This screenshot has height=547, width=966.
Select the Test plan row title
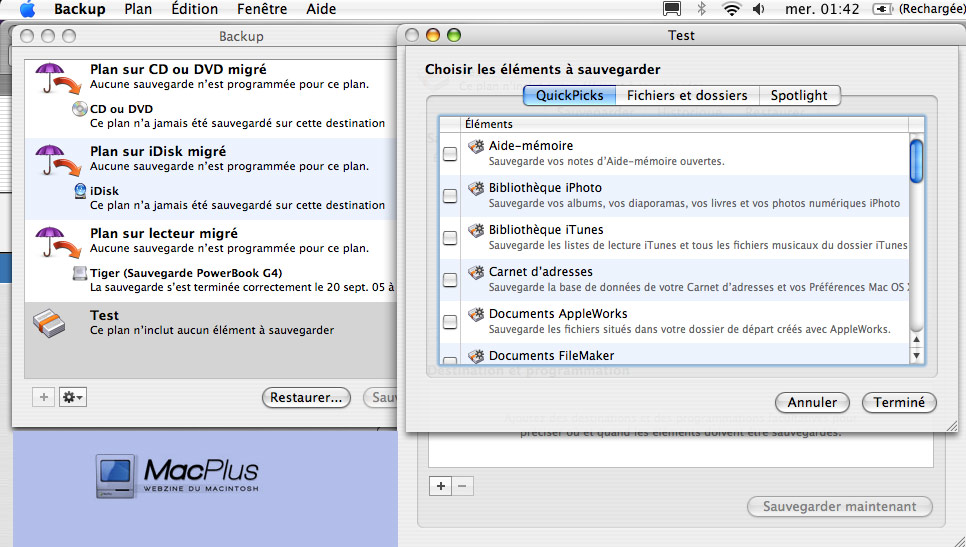pos(104,315)
